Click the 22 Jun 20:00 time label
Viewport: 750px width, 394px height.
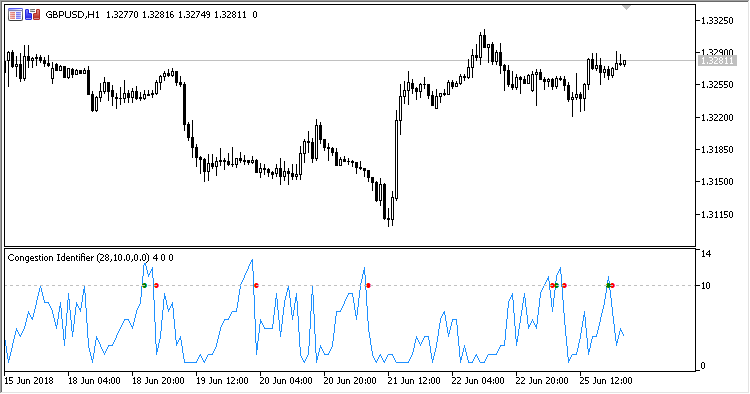[542, 381]
